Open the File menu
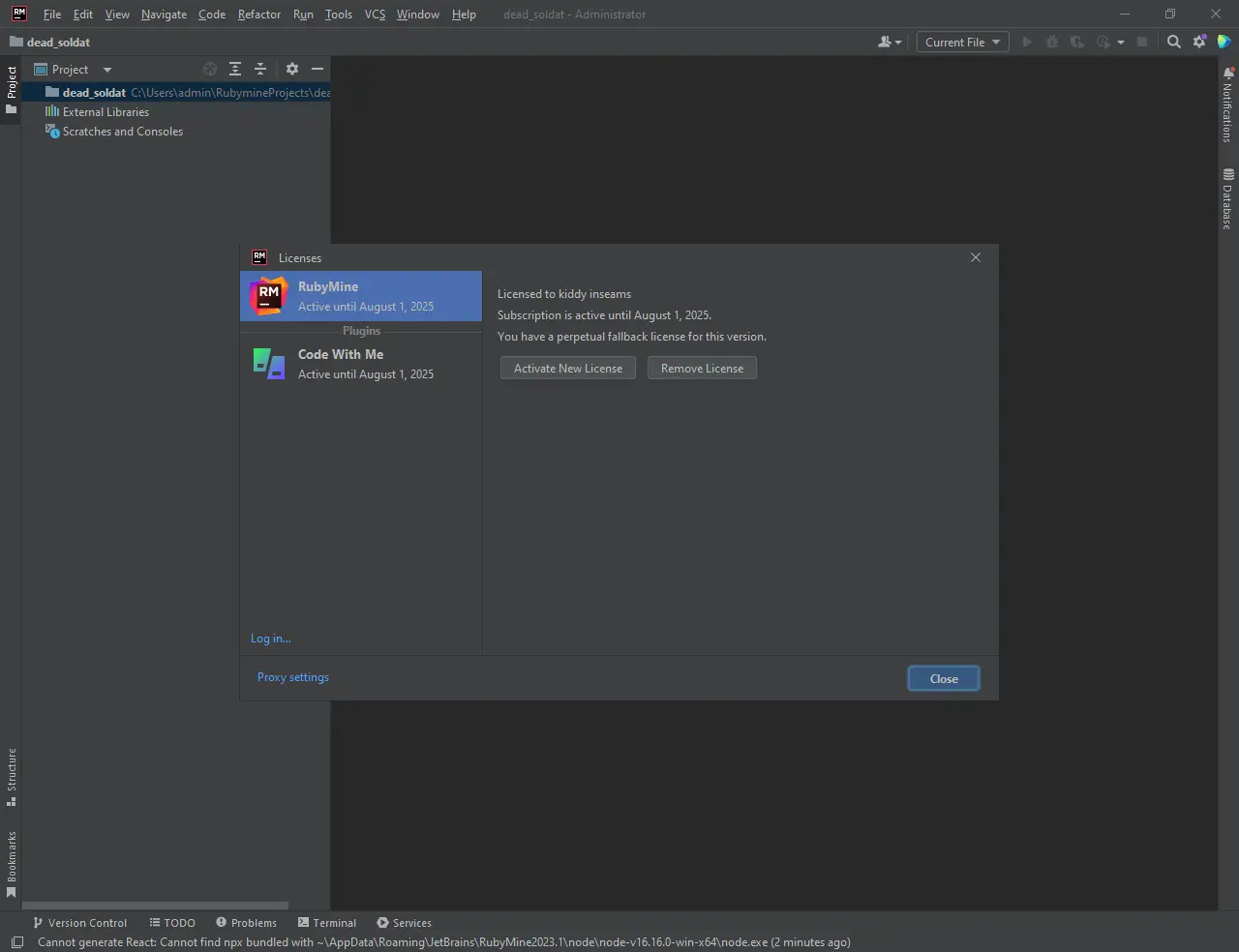The height and width of the screenshot is (952, 1239). [x=52, y=14]
